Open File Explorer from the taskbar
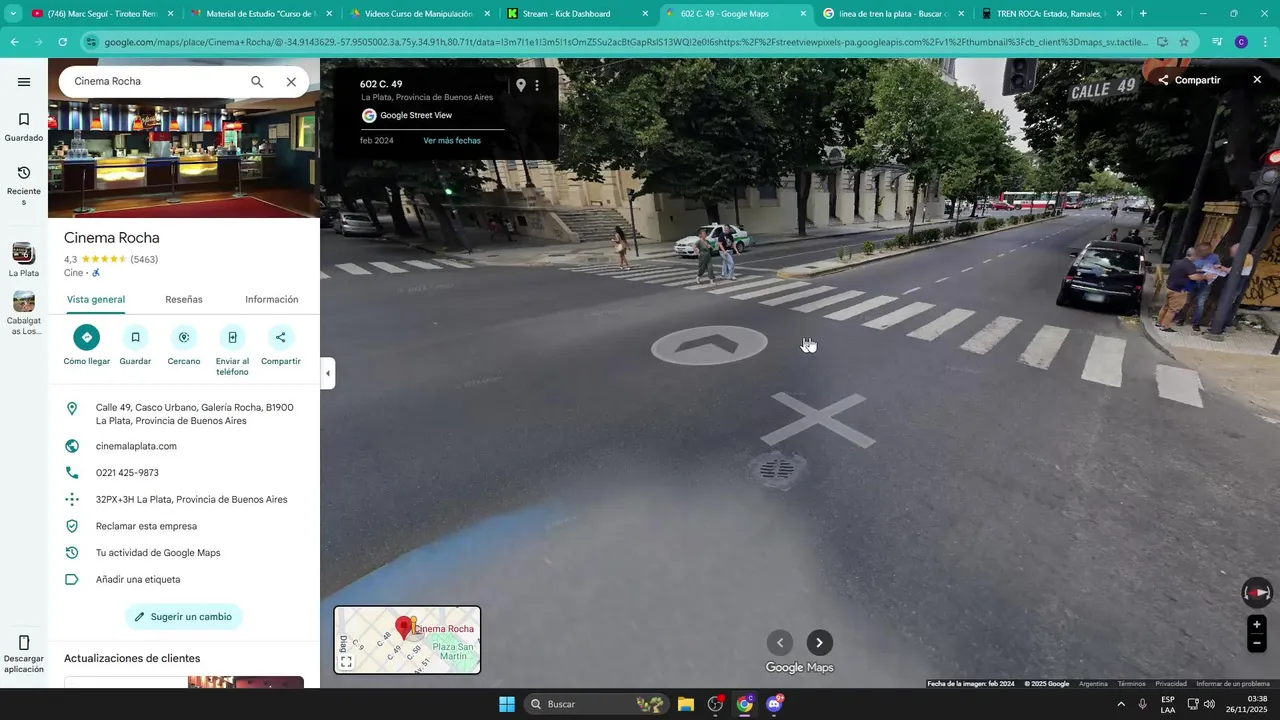The height and width of the screenshot is (720, 1280). tap(686, 704)
